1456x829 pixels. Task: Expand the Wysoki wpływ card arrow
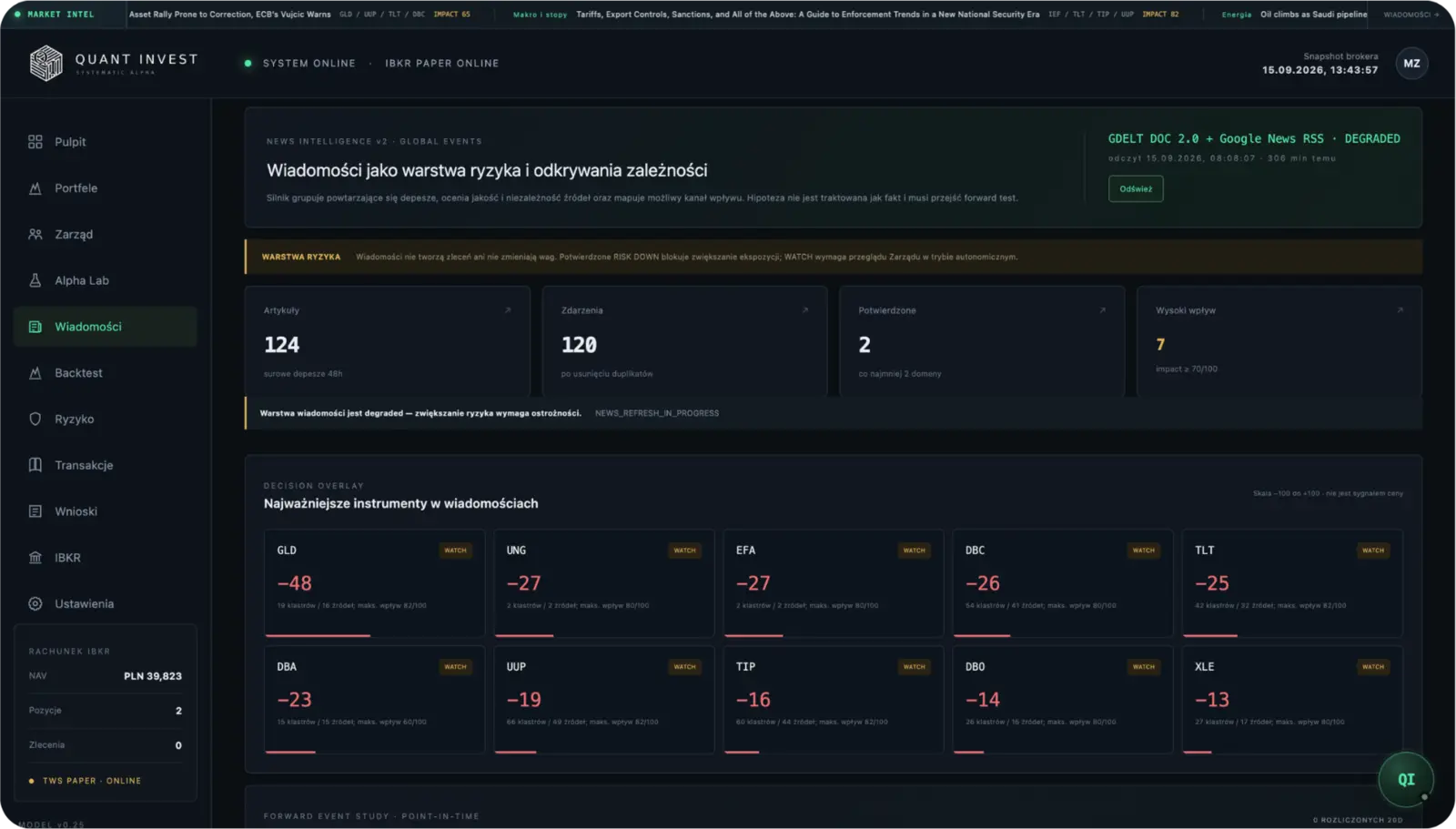[1400, 310]
